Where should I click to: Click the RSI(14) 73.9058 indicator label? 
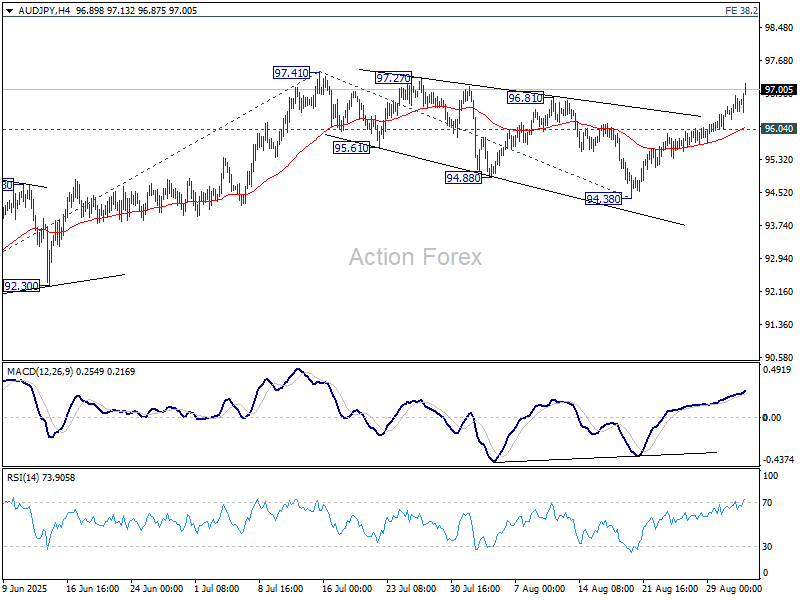point(41,478)
